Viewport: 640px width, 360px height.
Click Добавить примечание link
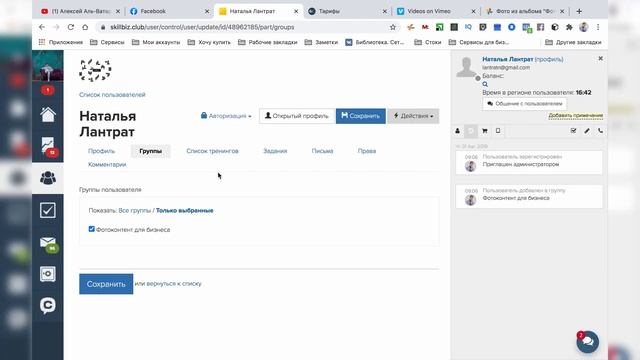point(576,116)
